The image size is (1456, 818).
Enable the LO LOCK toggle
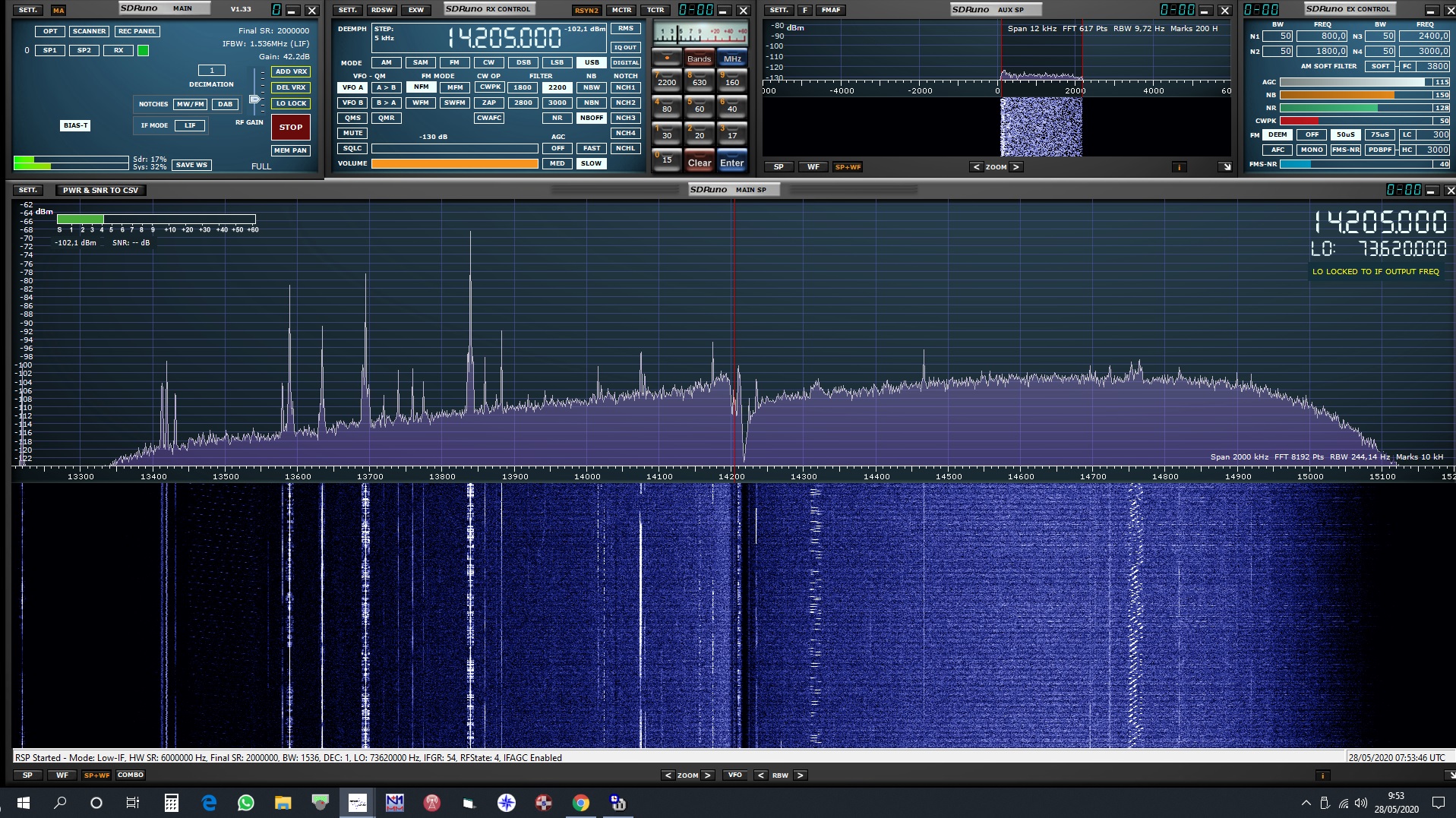click(291, 103)
